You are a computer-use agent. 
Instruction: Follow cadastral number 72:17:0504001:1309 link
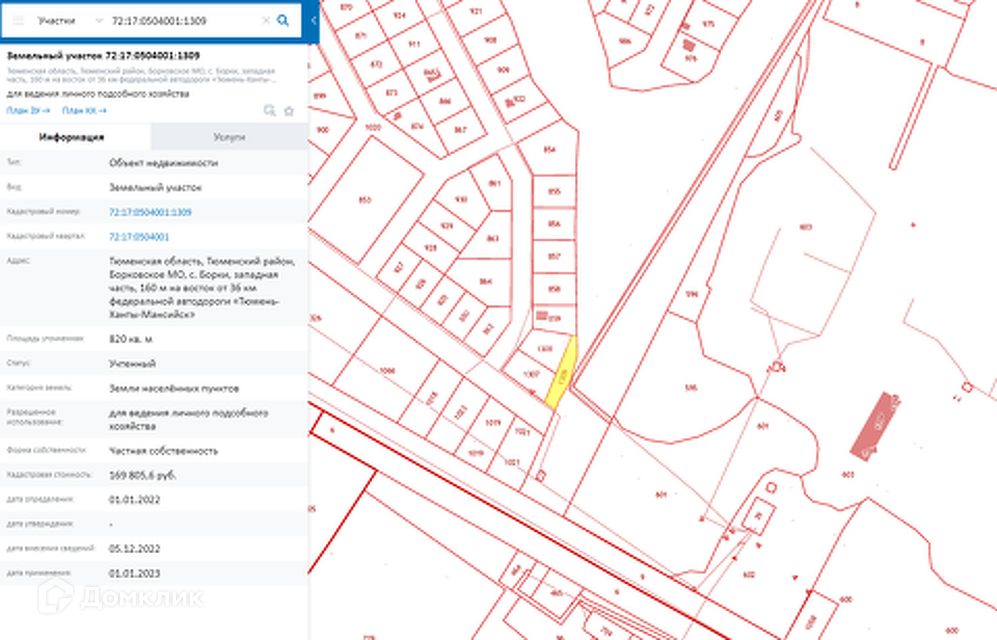[150, 212]
